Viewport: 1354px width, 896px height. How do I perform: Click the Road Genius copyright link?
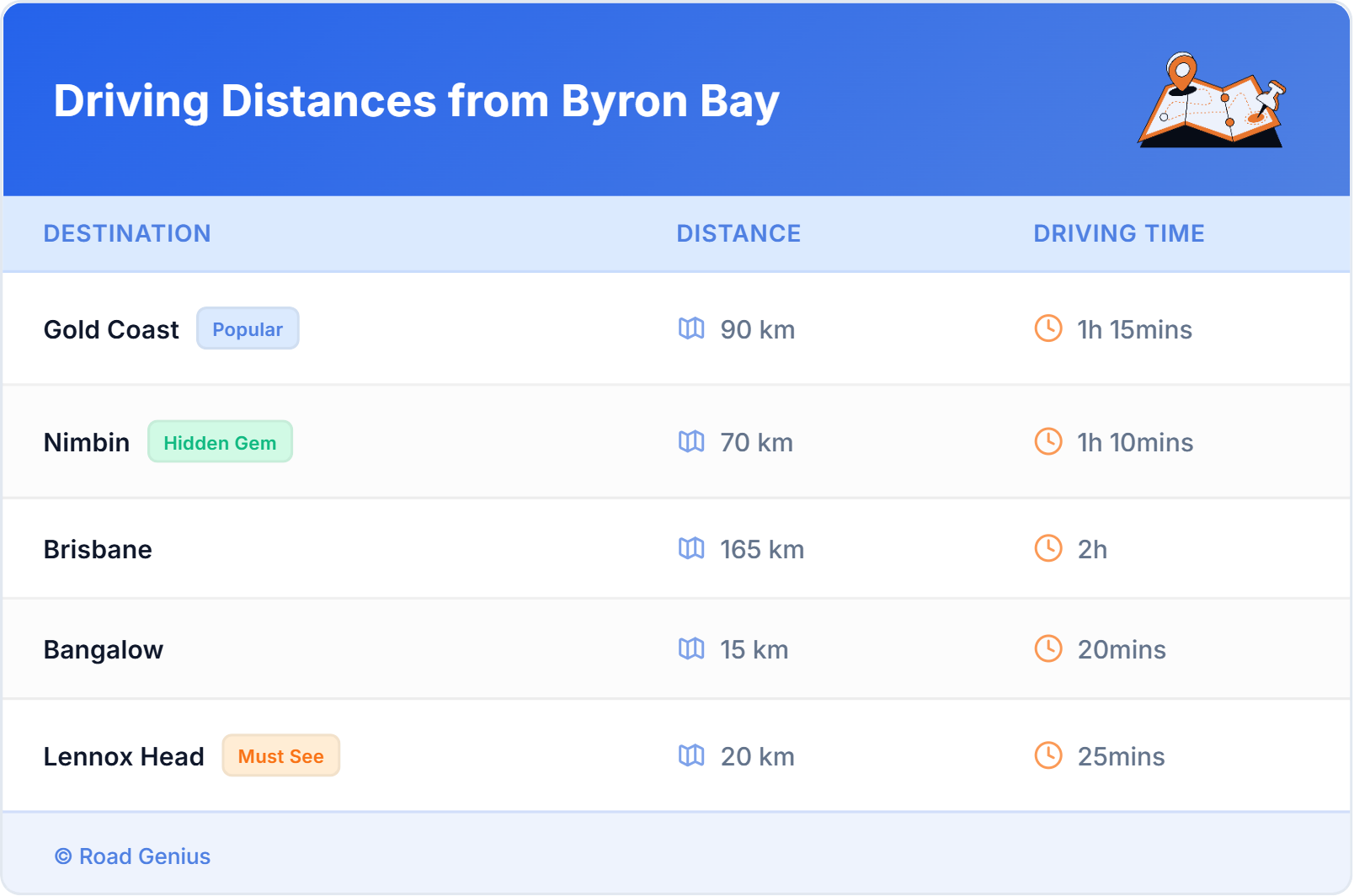click(x=133, y=856)
